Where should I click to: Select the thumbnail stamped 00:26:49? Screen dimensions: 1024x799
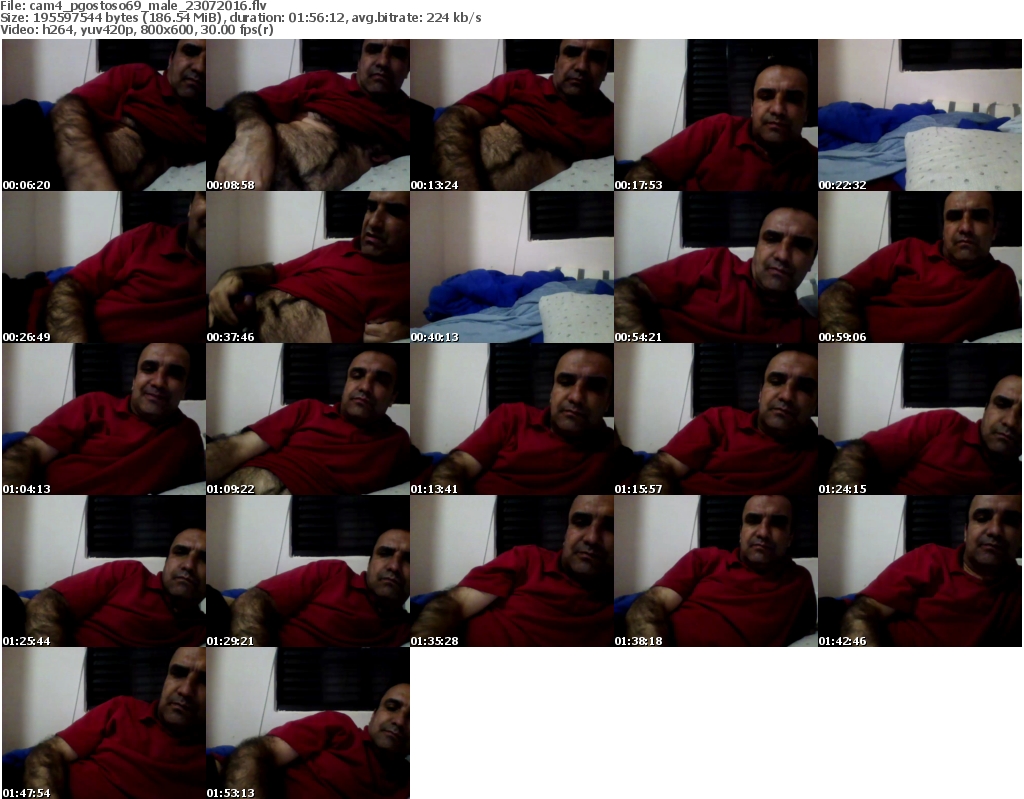pos(104,267)
